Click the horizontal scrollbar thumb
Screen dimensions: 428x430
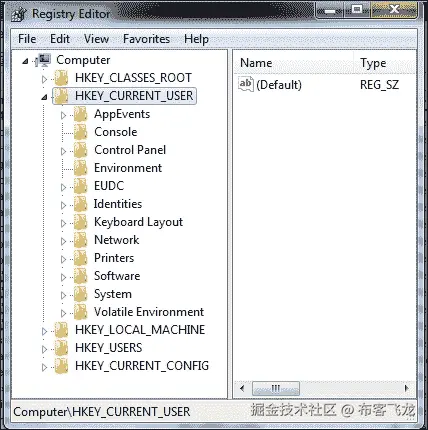pyautogui.click(x=276, y=388)
